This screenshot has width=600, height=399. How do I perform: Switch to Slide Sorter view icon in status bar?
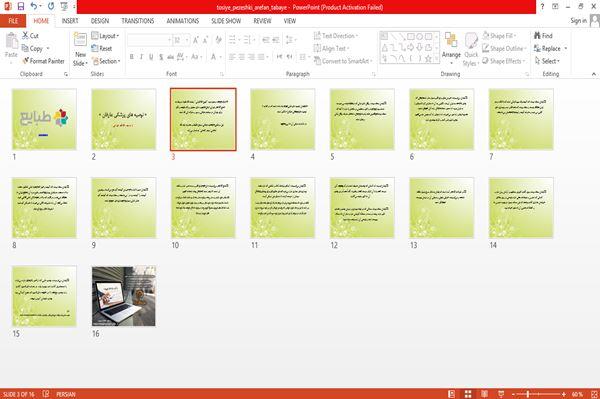click(468, 394)
